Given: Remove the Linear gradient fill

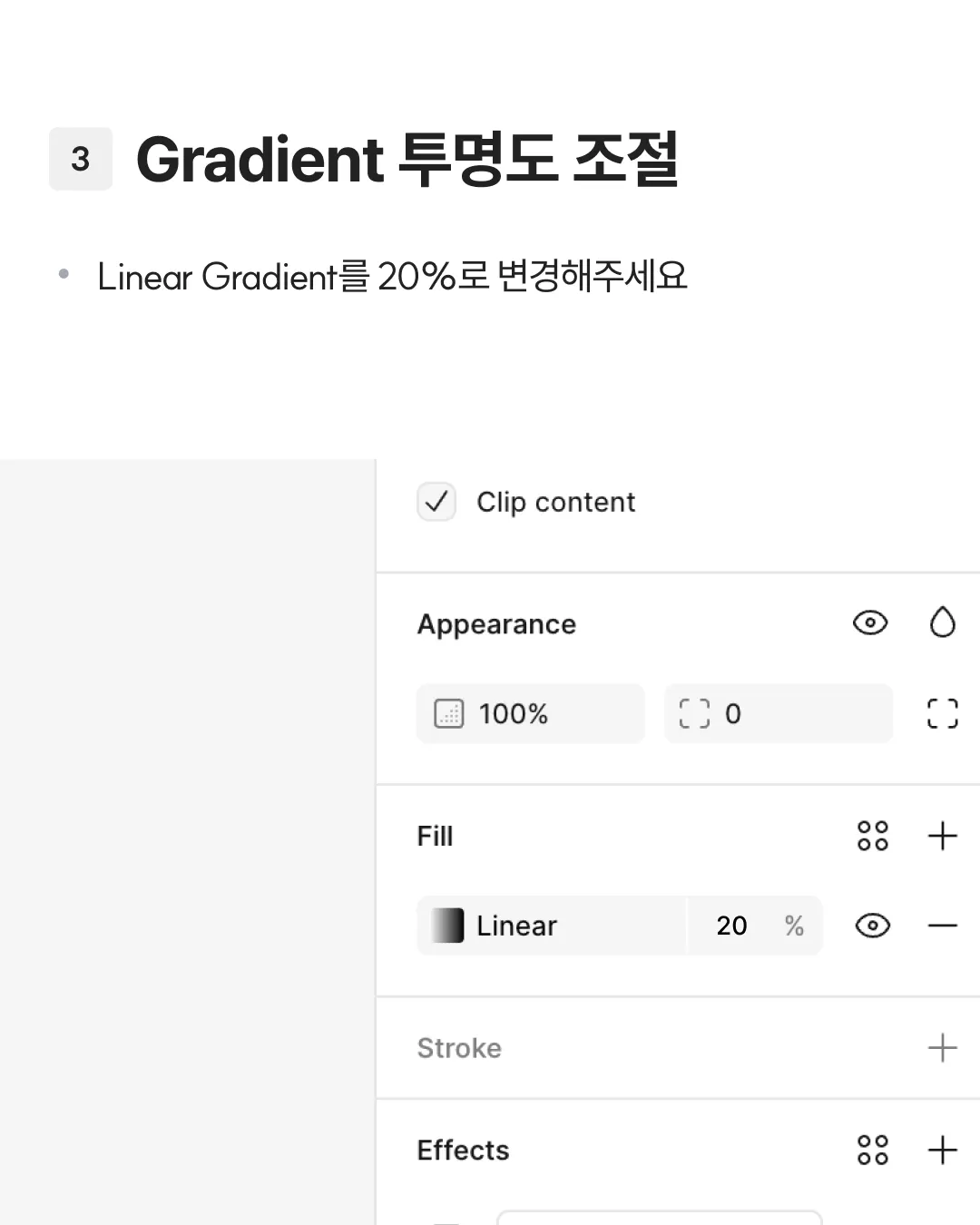Looking at the screenshot, I should tap(943, 926).
